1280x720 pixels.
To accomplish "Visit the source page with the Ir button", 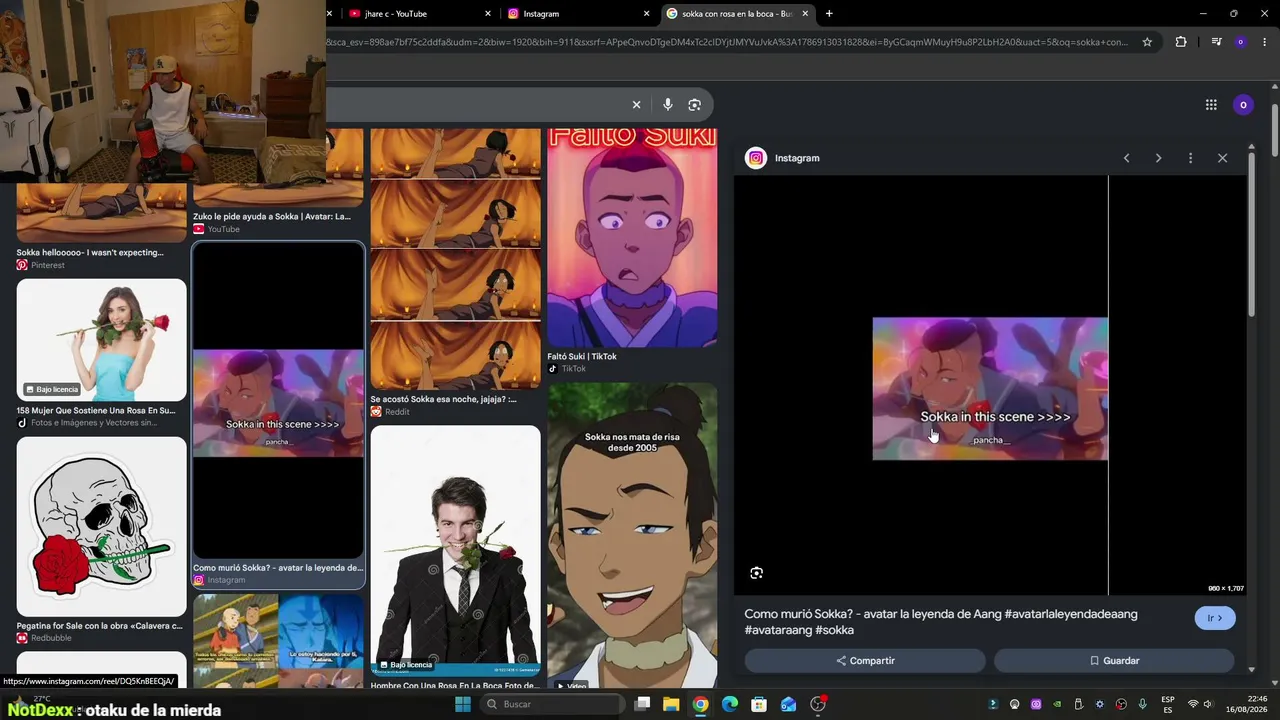I will click(x=1215, y=618).
